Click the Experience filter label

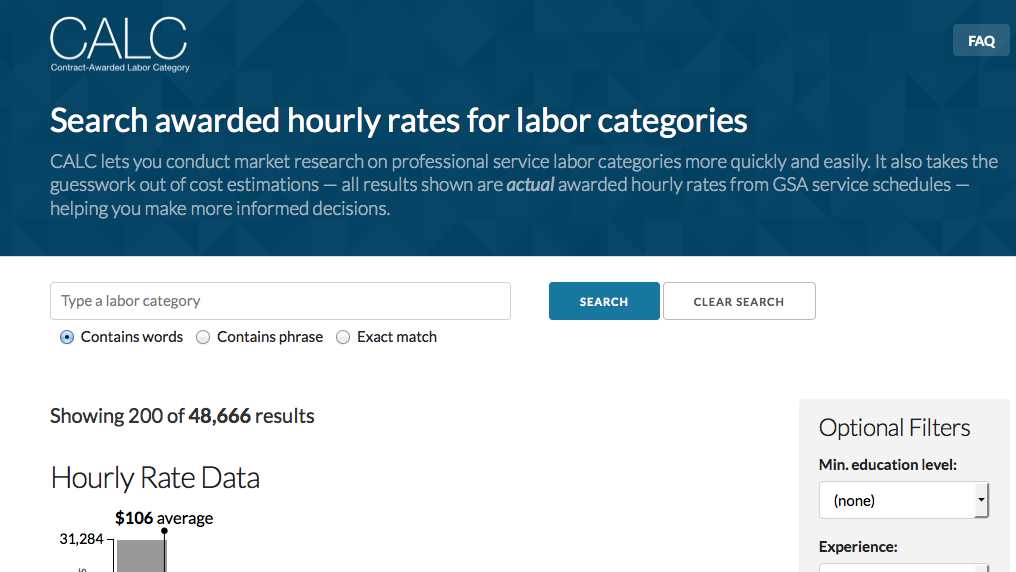click(858, 547)
